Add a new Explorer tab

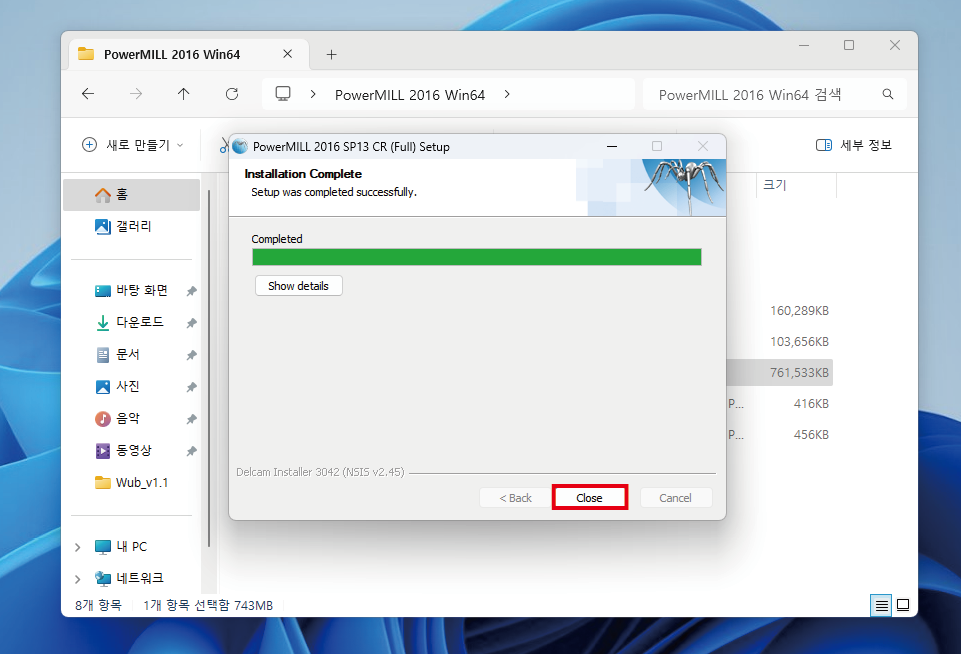[332, 55]
